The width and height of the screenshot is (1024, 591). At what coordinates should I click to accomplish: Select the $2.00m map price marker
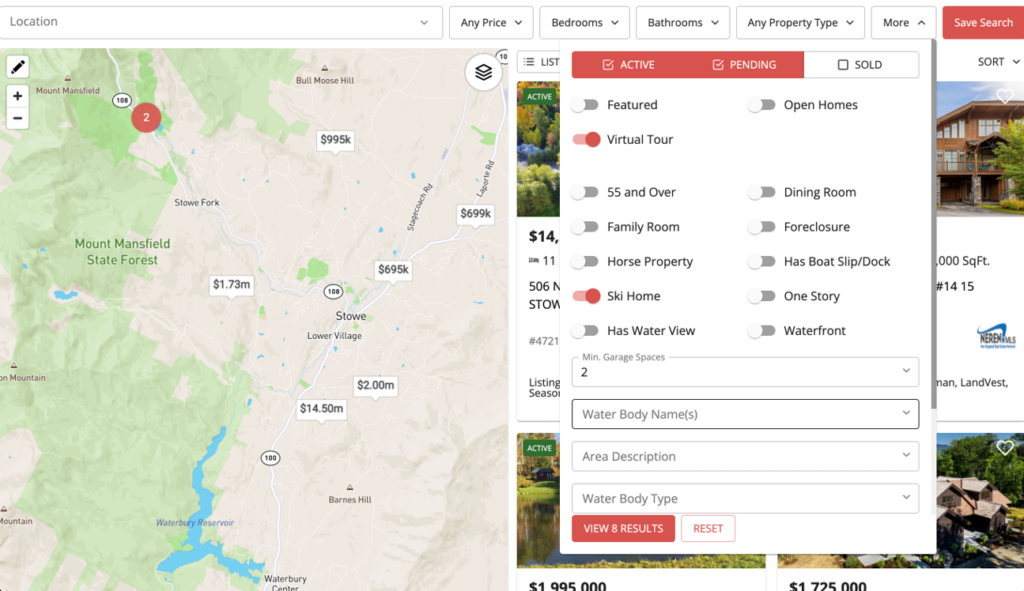[x=376, y=385]
